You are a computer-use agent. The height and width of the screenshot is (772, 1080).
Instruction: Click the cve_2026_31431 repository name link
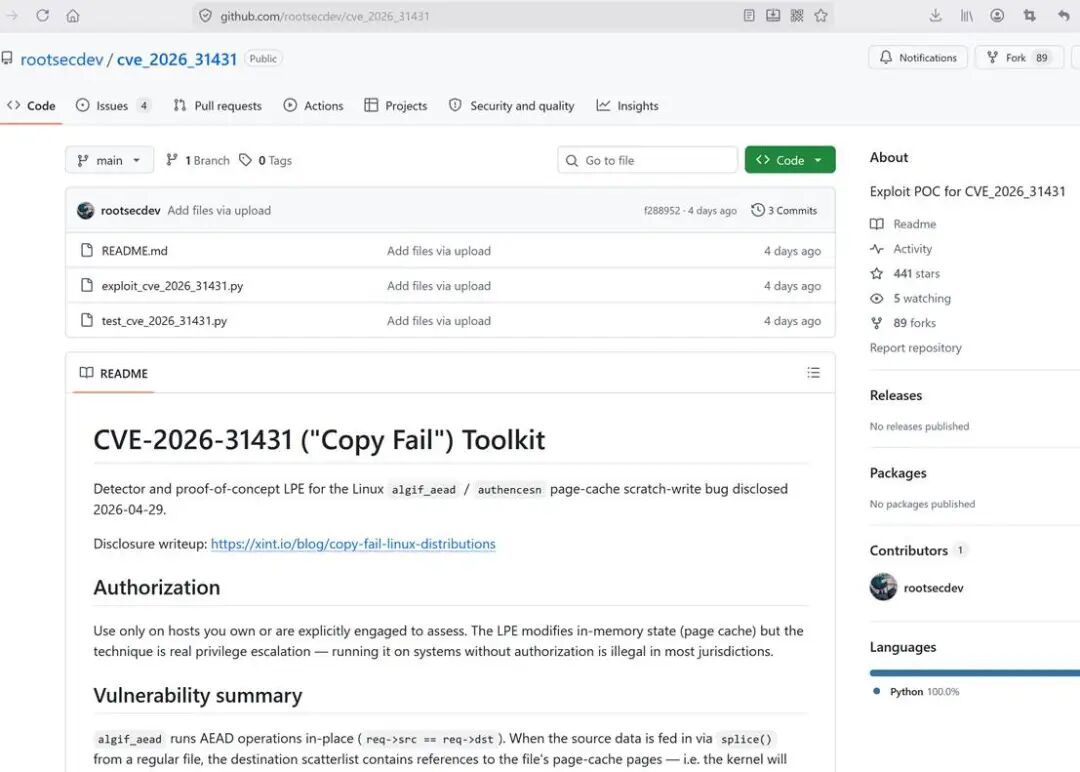177,59
